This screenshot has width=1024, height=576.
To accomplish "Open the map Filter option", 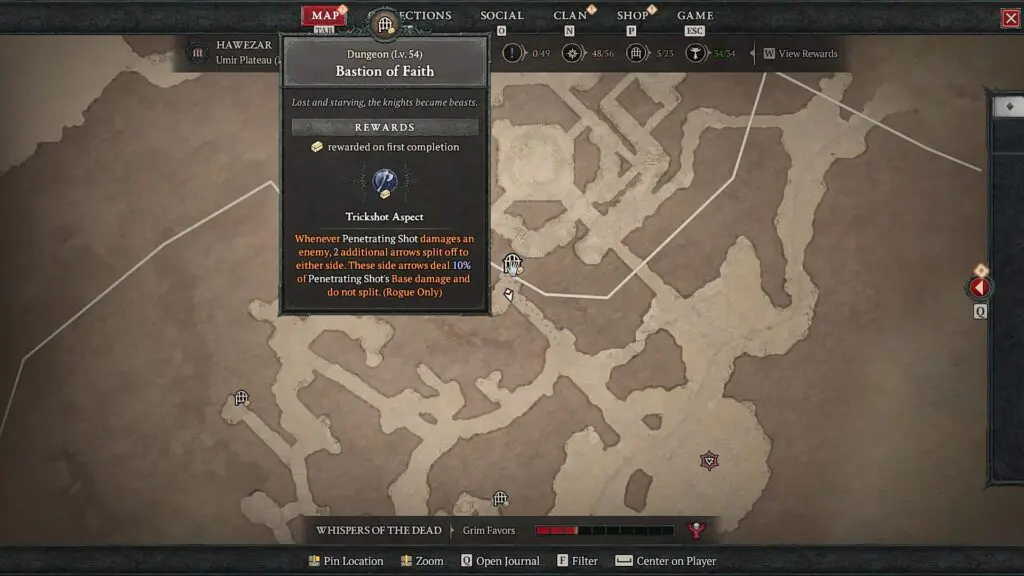I will click(x=577, y=561).
